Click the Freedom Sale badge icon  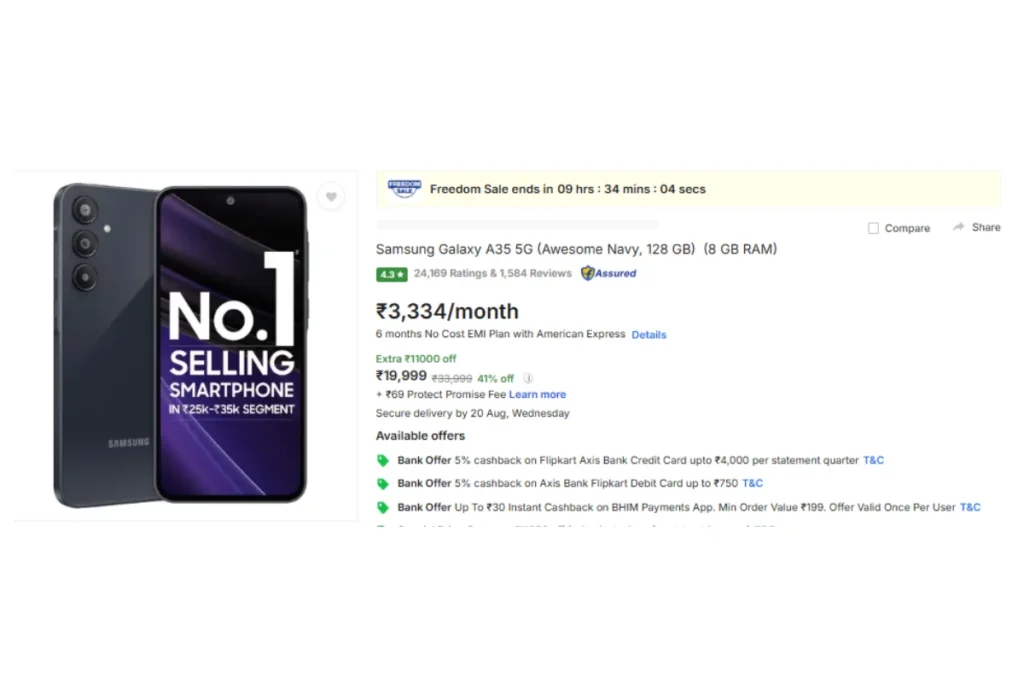pos(404,189)
